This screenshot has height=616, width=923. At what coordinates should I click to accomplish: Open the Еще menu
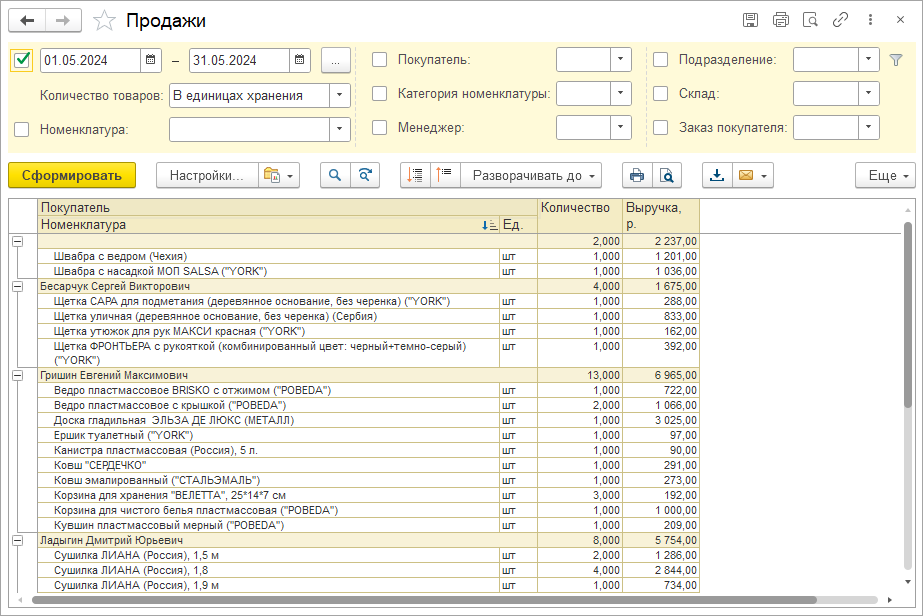pos(885,175)
